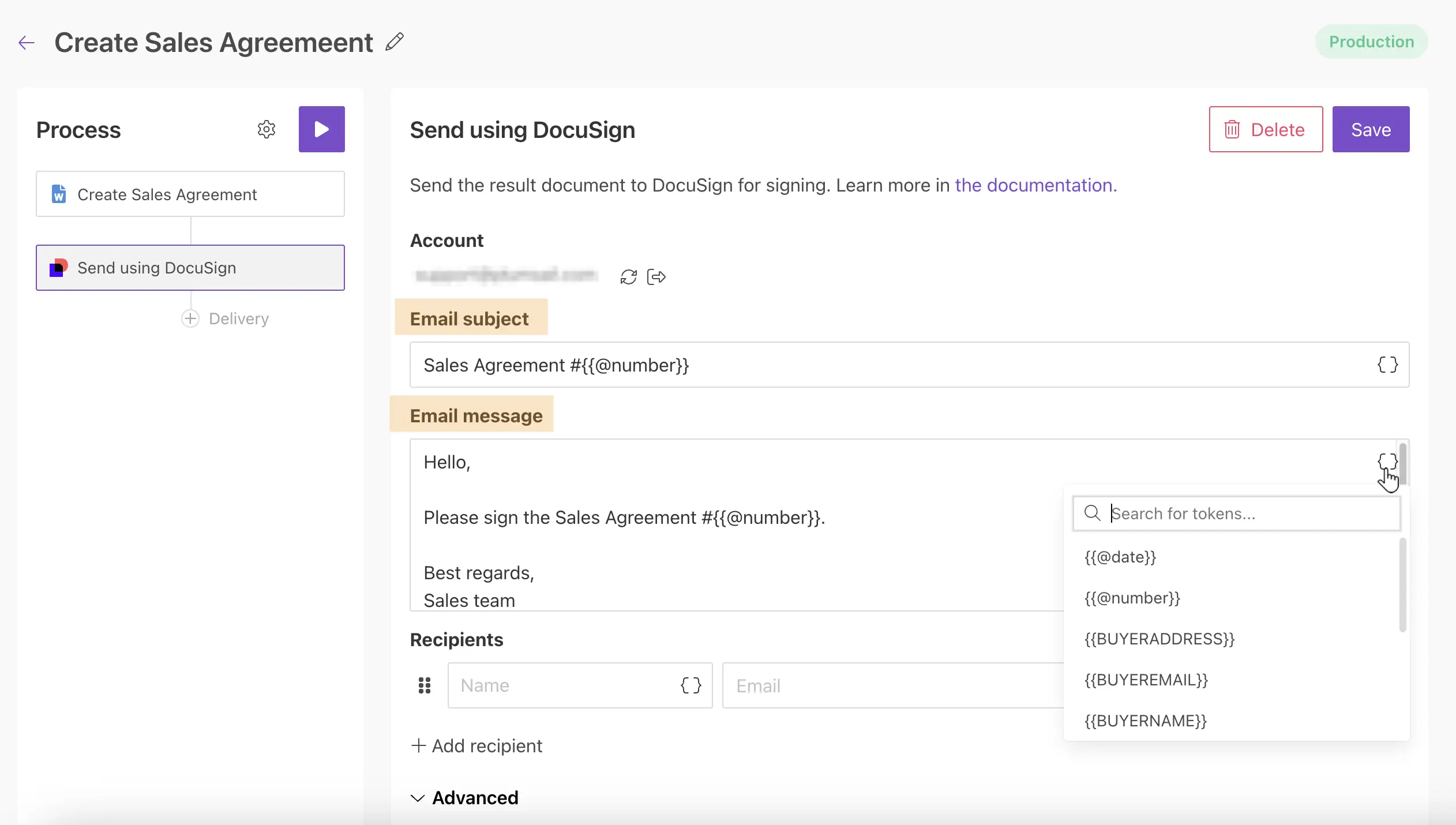This screenshot has width=1456, height=825.
Task: Click the Recipients heading
Action: coord(456,640)
